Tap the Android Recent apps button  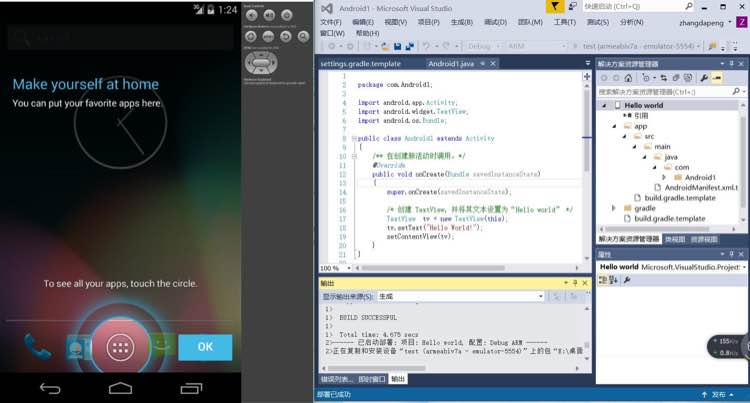191,388
